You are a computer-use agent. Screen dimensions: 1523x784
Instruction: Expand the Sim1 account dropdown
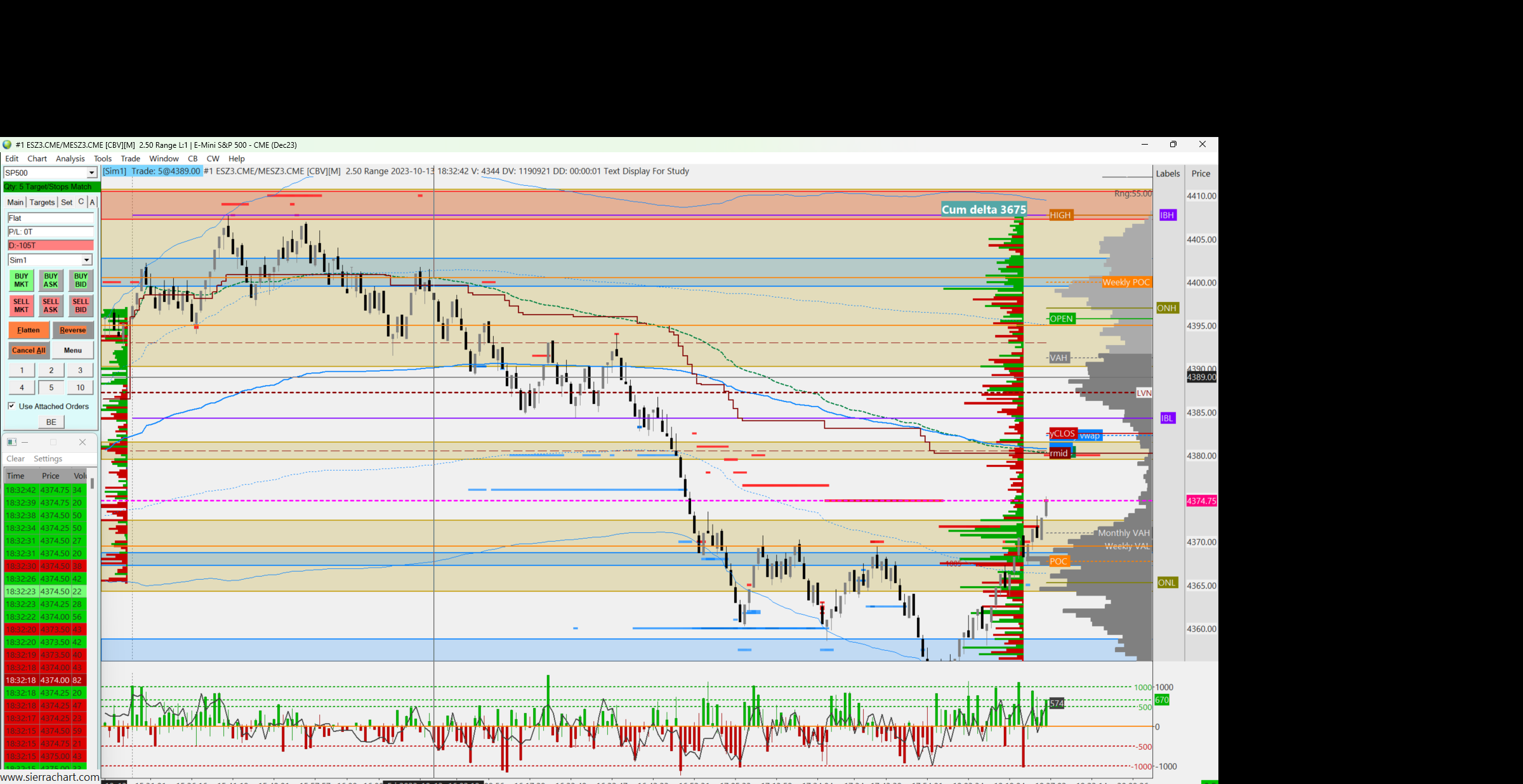point(86,260)
